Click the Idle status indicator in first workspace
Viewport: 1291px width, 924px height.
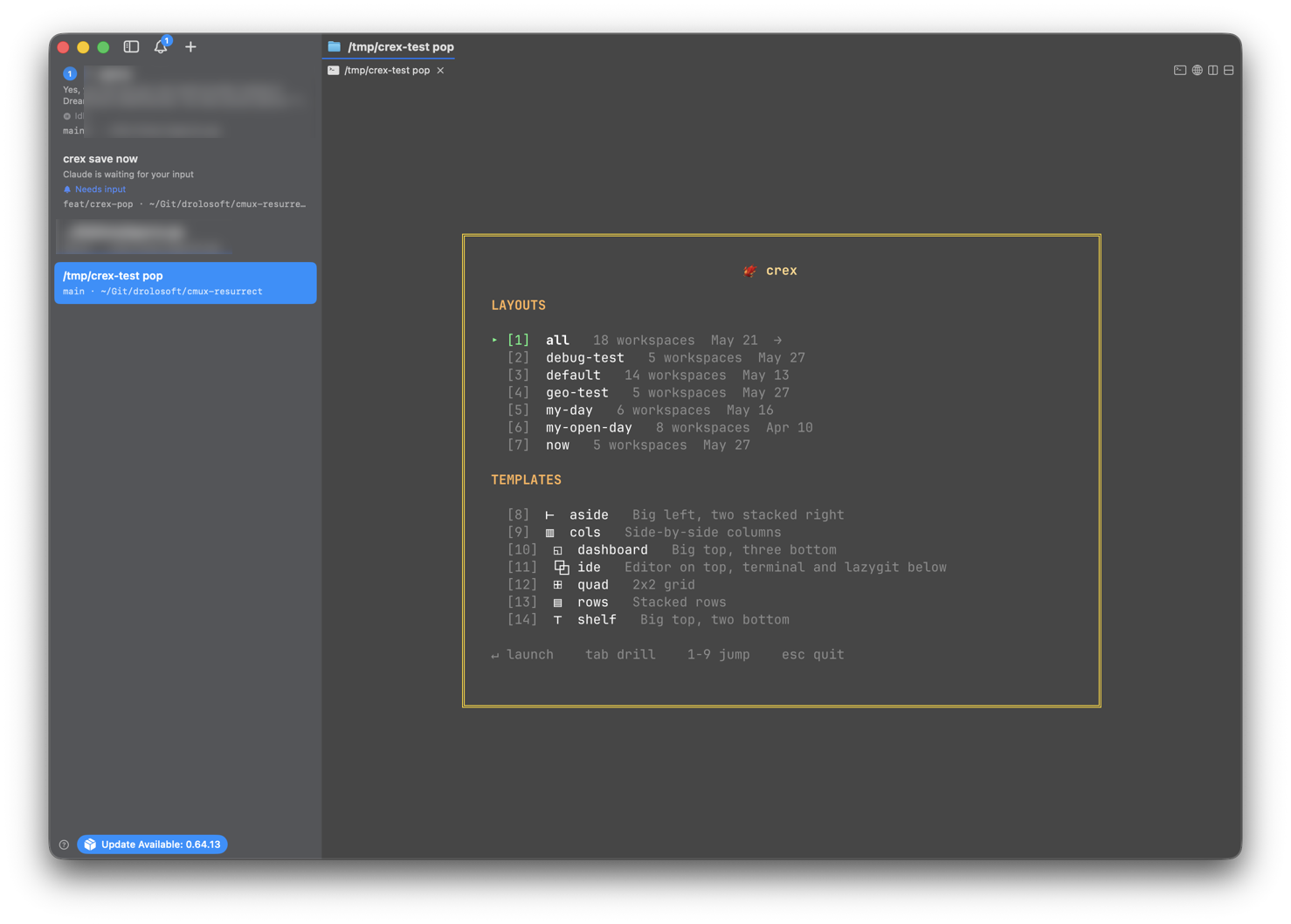(x=73, y=116)
